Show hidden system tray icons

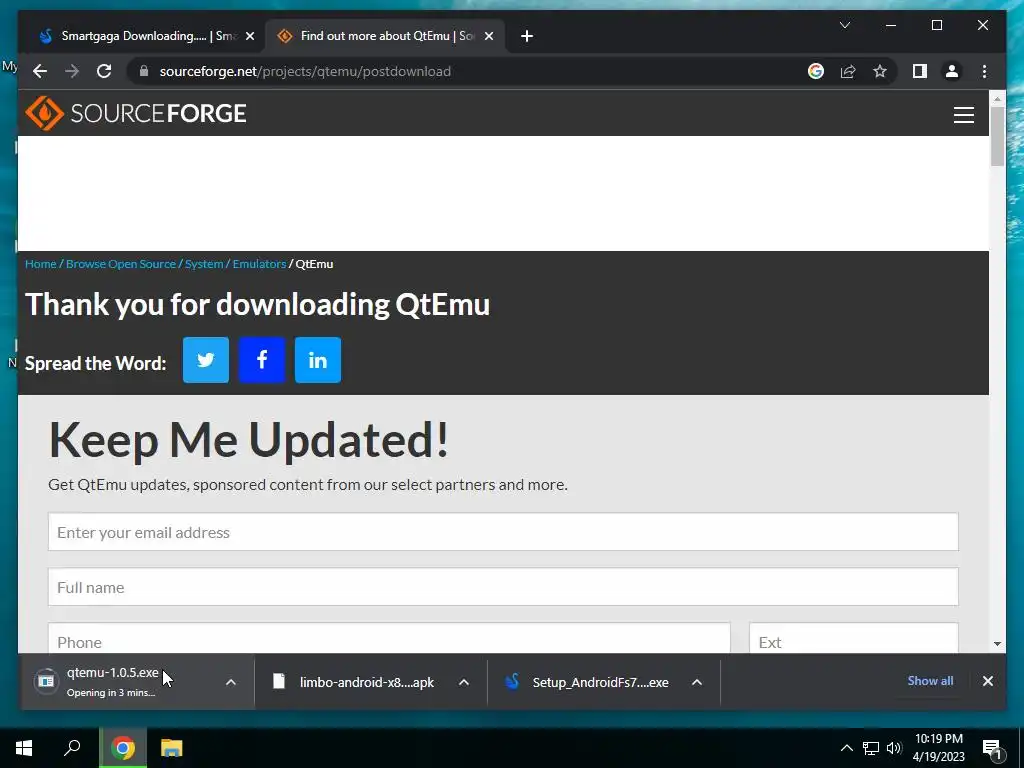846,748
